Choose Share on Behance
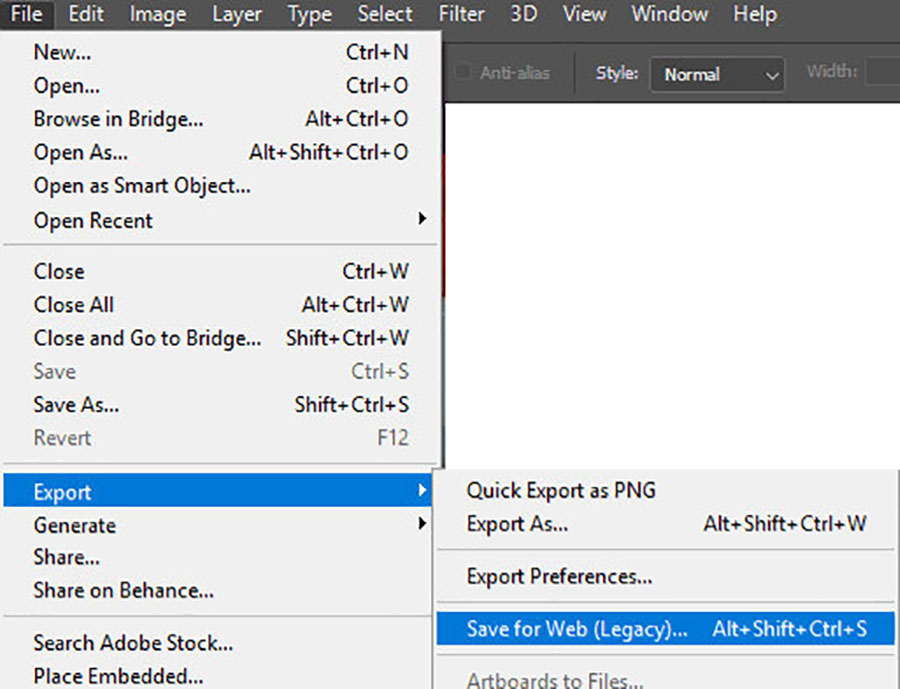This screenshot has height=689, width=900. click(x=123, y=591)
